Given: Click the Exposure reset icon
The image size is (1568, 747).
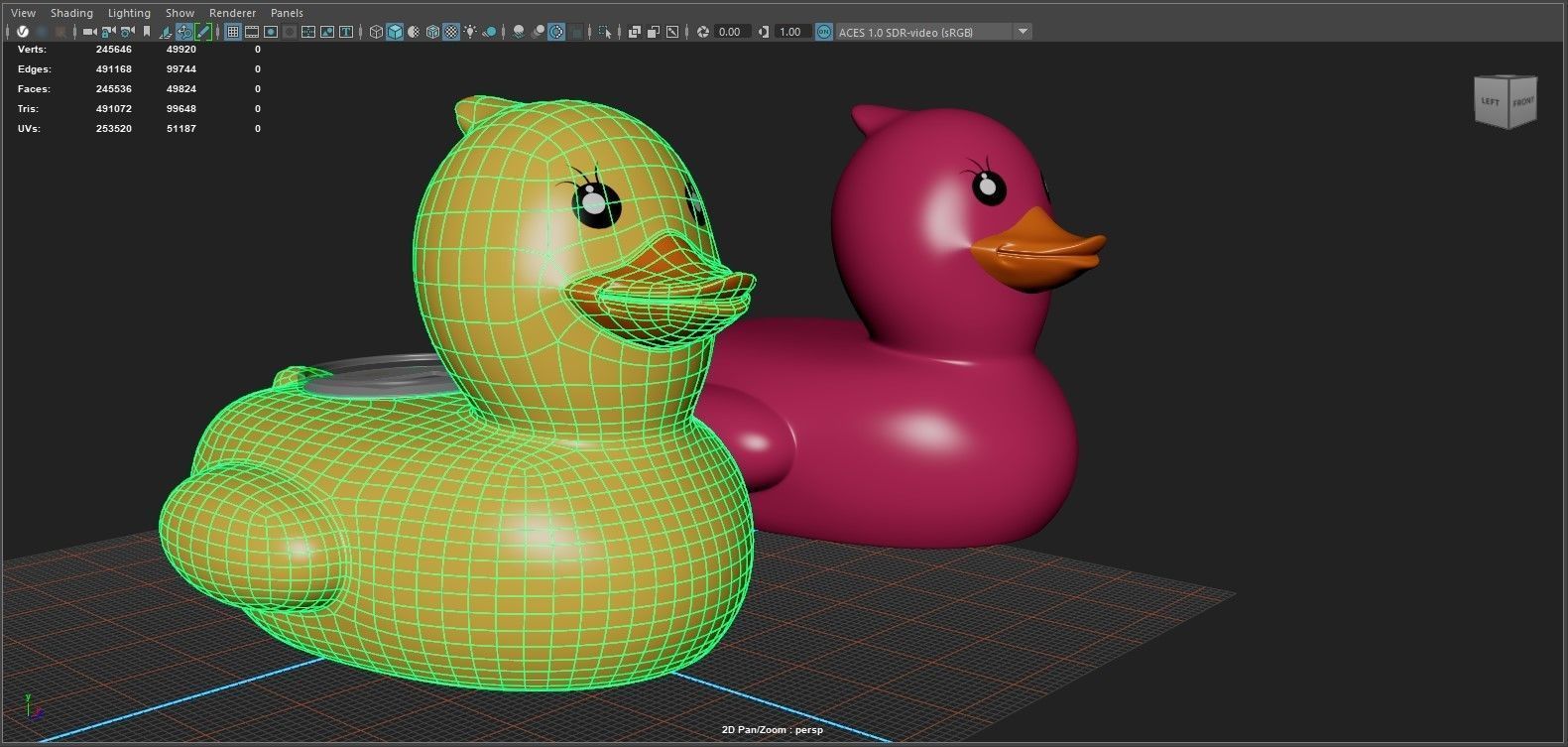Looking at the screenshot, I should coord(703,32).
